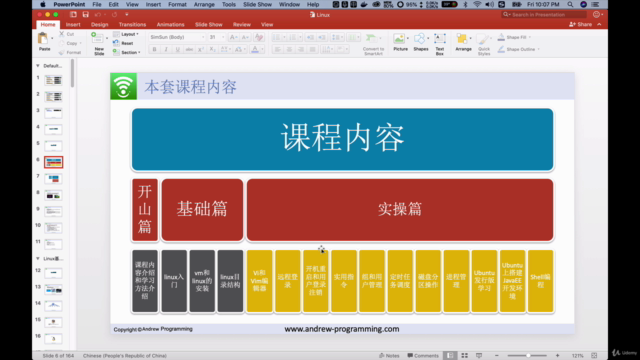Image resolution: width=640 pixels, height=360 pixels.
Task: Decrease font size with the smaller A icon
Action: pyautogui.click(x=245, y=37)
